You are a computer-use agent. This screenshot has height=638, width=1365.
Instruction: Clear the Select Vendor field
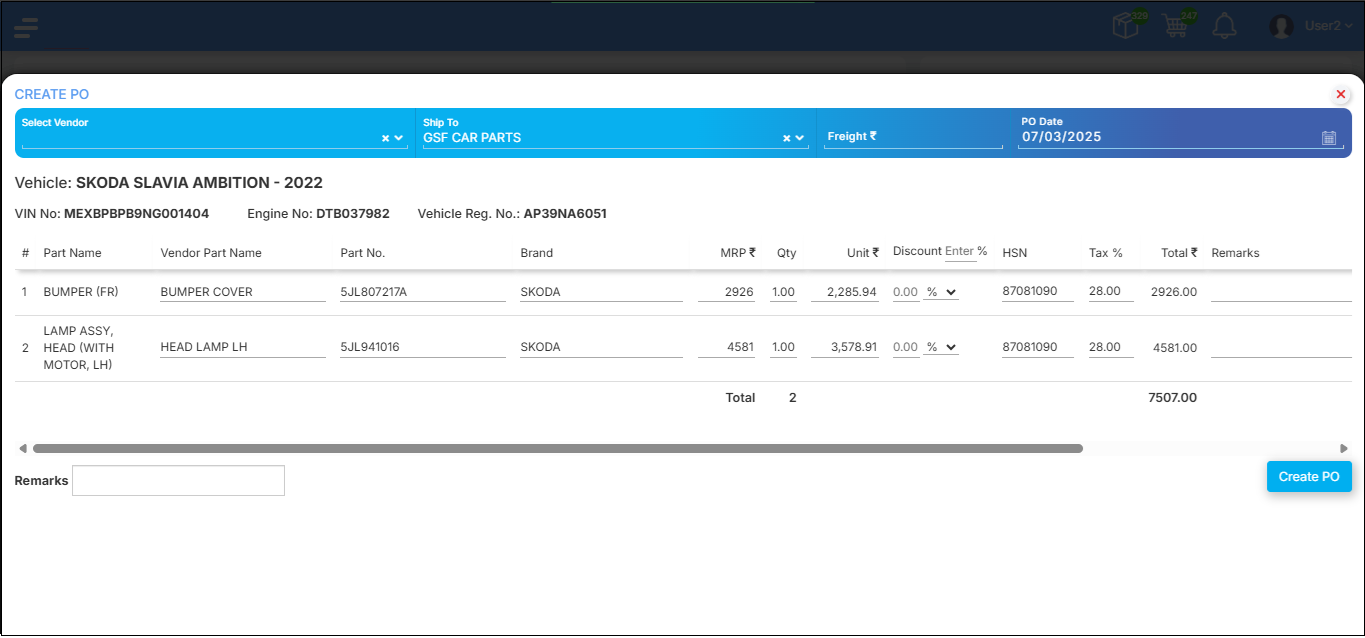tap(385, 139)
